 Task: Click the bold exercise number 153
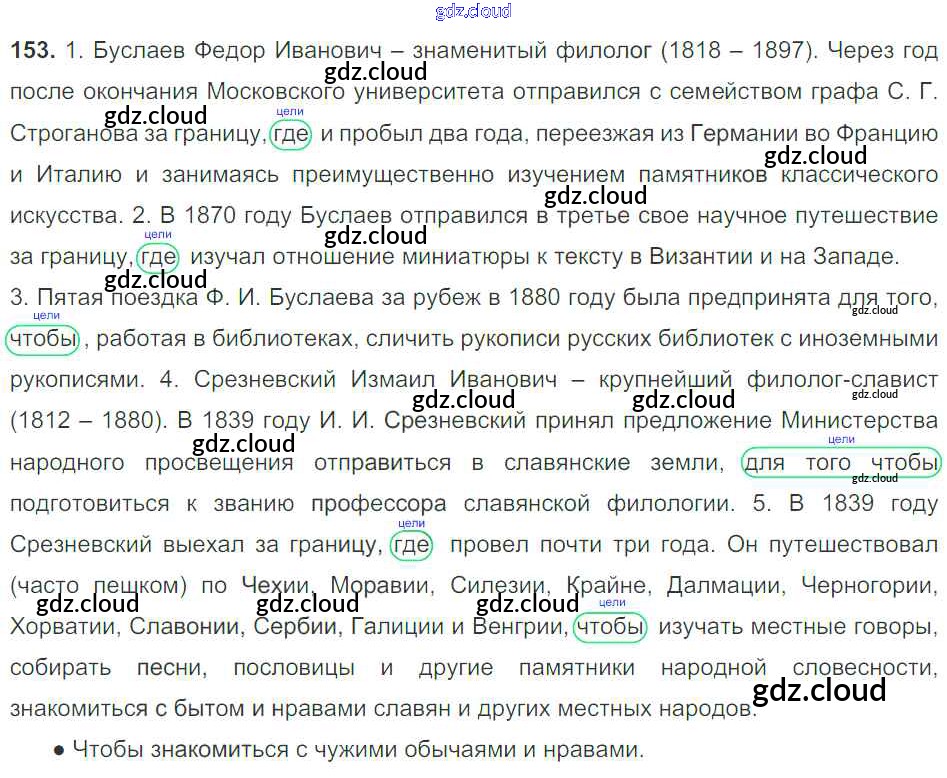[x=32, y=50]
